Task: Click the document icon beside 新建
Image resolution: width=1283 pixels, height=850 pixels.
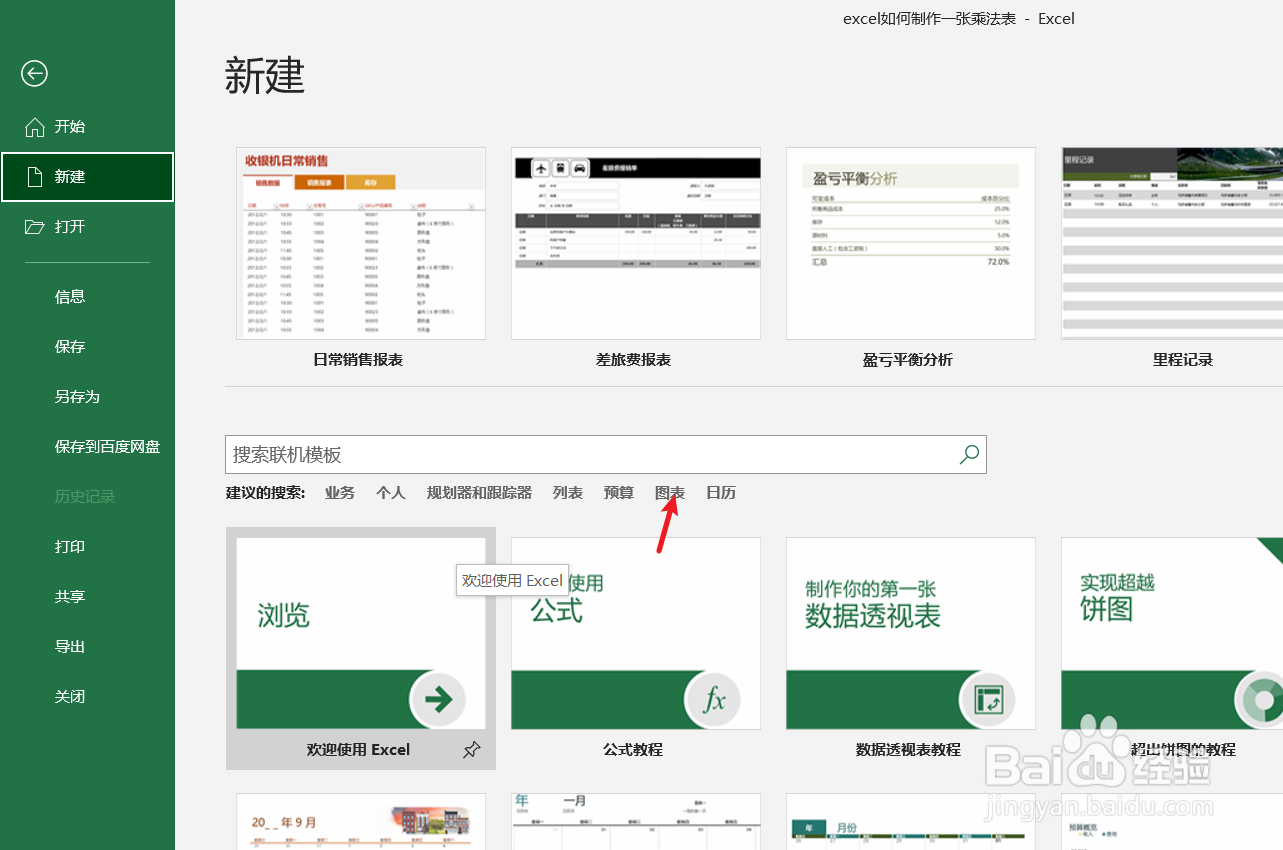Action: pyautogui.click(x=35, y=177)
